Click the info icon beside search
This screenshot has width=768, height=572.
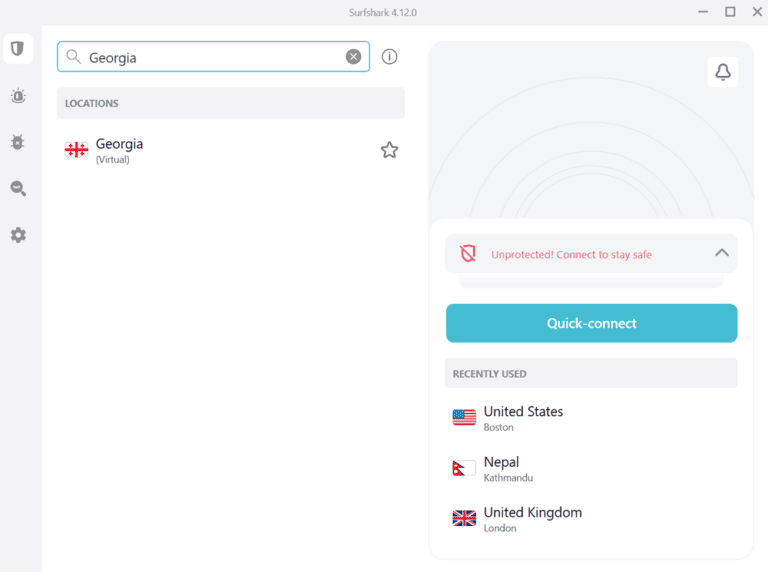tap(390, 57)
